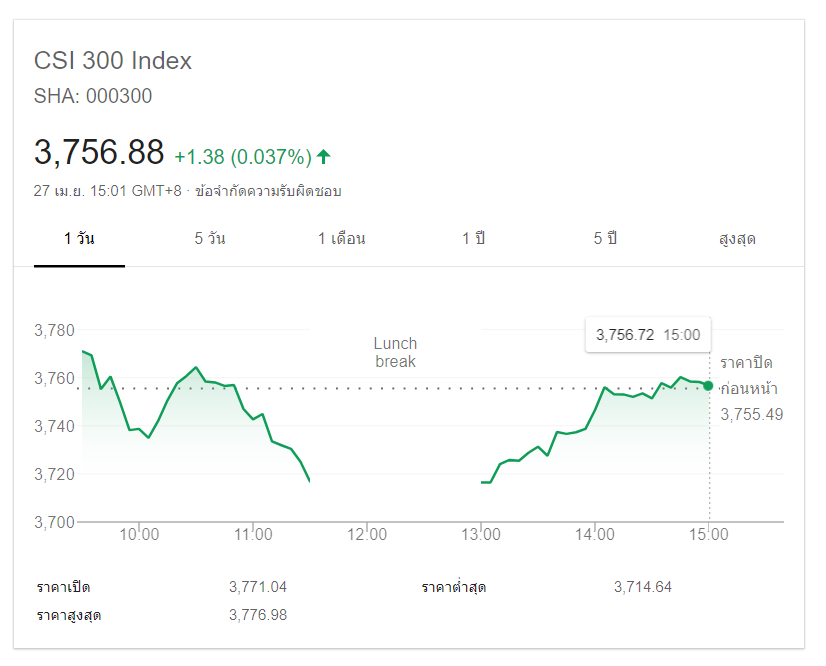Switch to the 5 ปี tab
Image resolution: width=826 pixels, height=666 pixels.
coord(605,239)
